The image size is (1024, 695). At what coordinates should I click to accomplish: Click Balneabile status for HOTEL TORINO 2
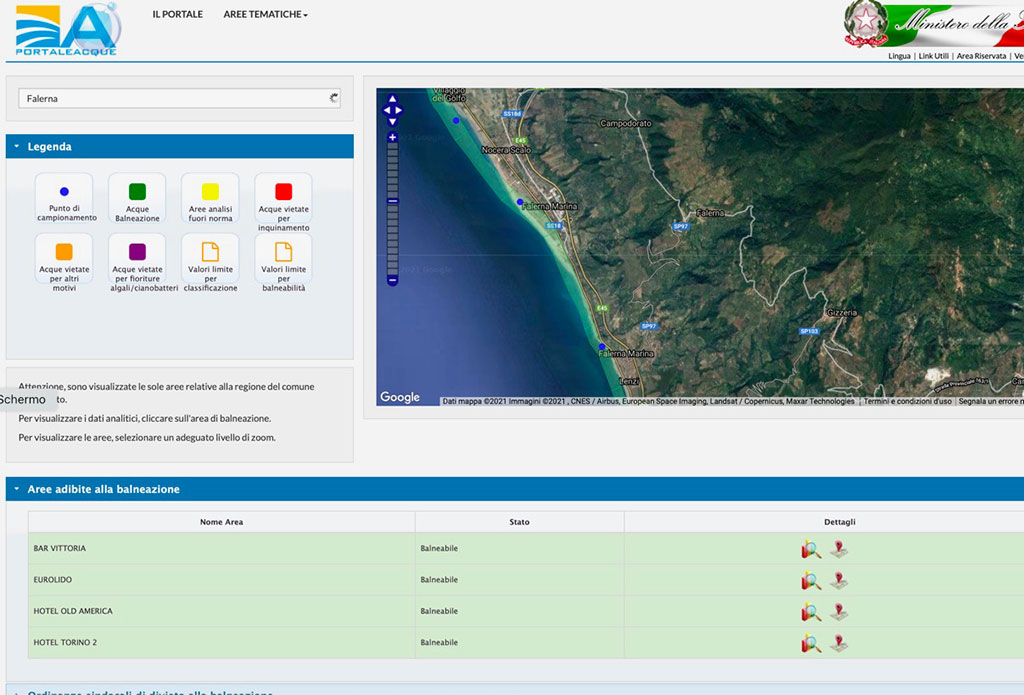pyautogui.click(x=439, y=642)
